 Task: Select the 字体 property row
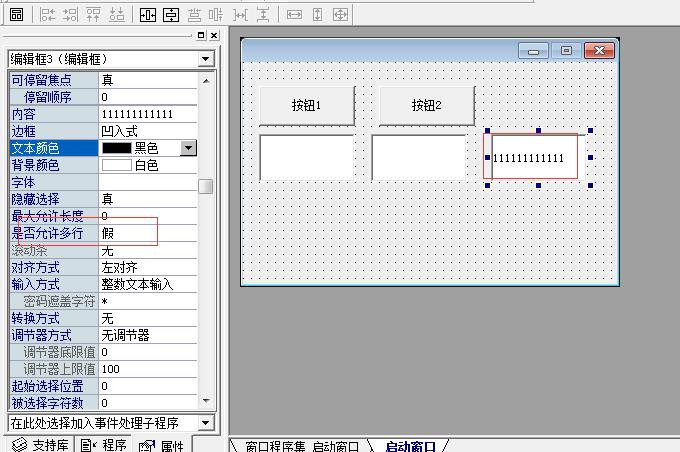coord(103,182)
